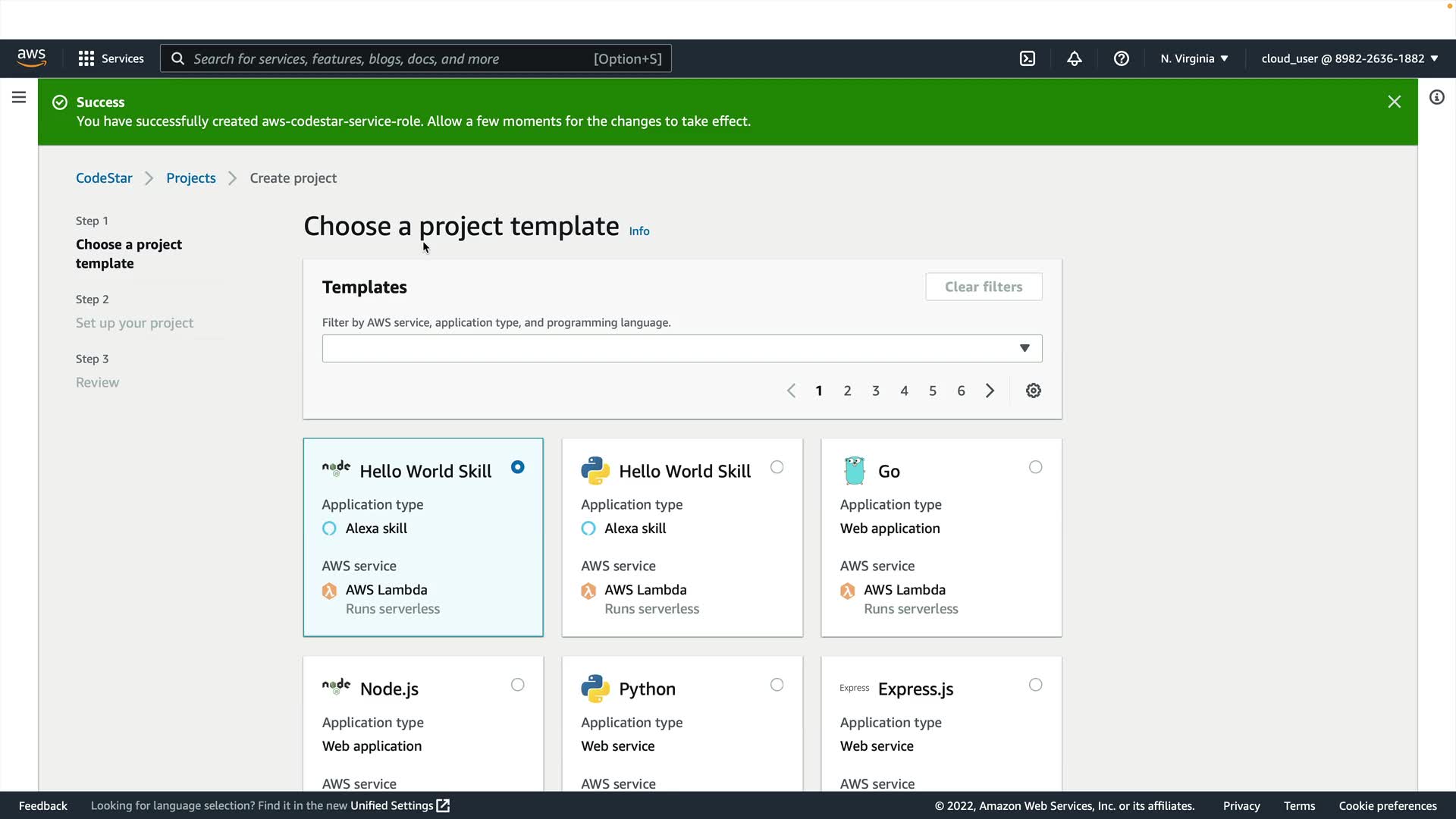Go to templates page 3
The height and width of the screenshot is (819, 1456).
coord(876,391)
